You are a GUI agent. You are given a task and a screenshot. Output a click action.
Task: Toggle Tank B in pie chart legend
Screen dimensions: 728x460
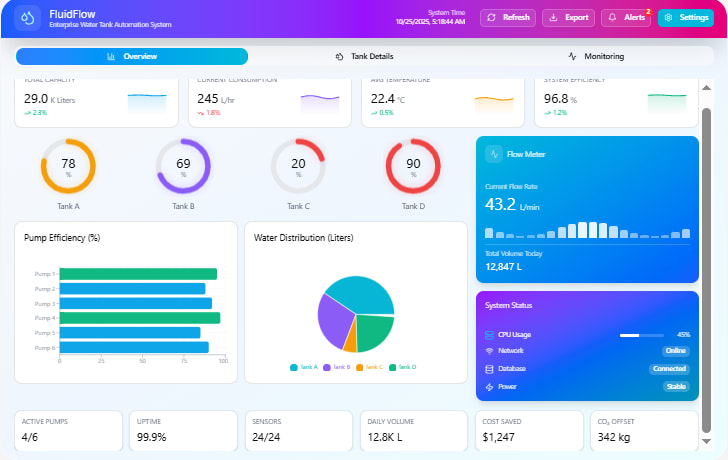click(337, 367)
